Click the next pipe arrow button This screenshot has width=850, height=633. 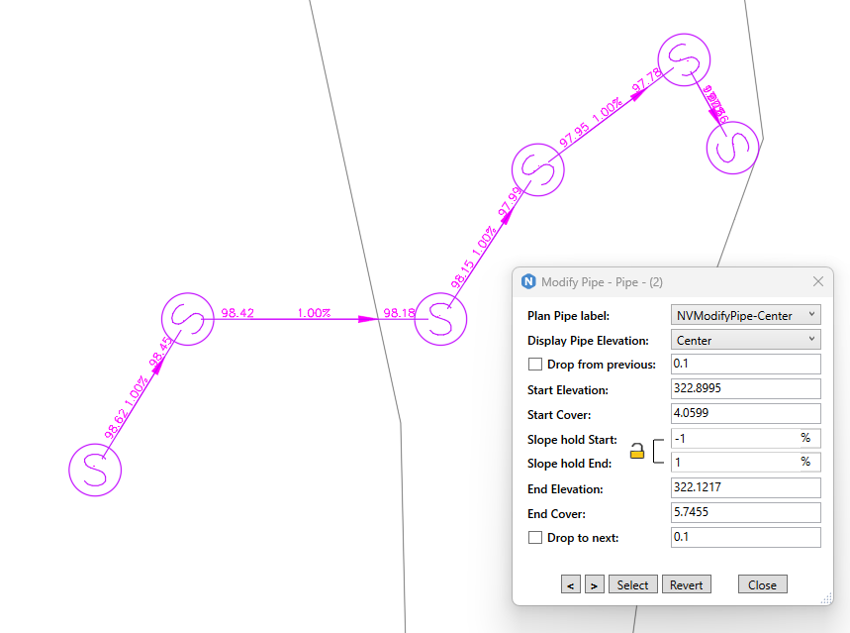point(594,585)
